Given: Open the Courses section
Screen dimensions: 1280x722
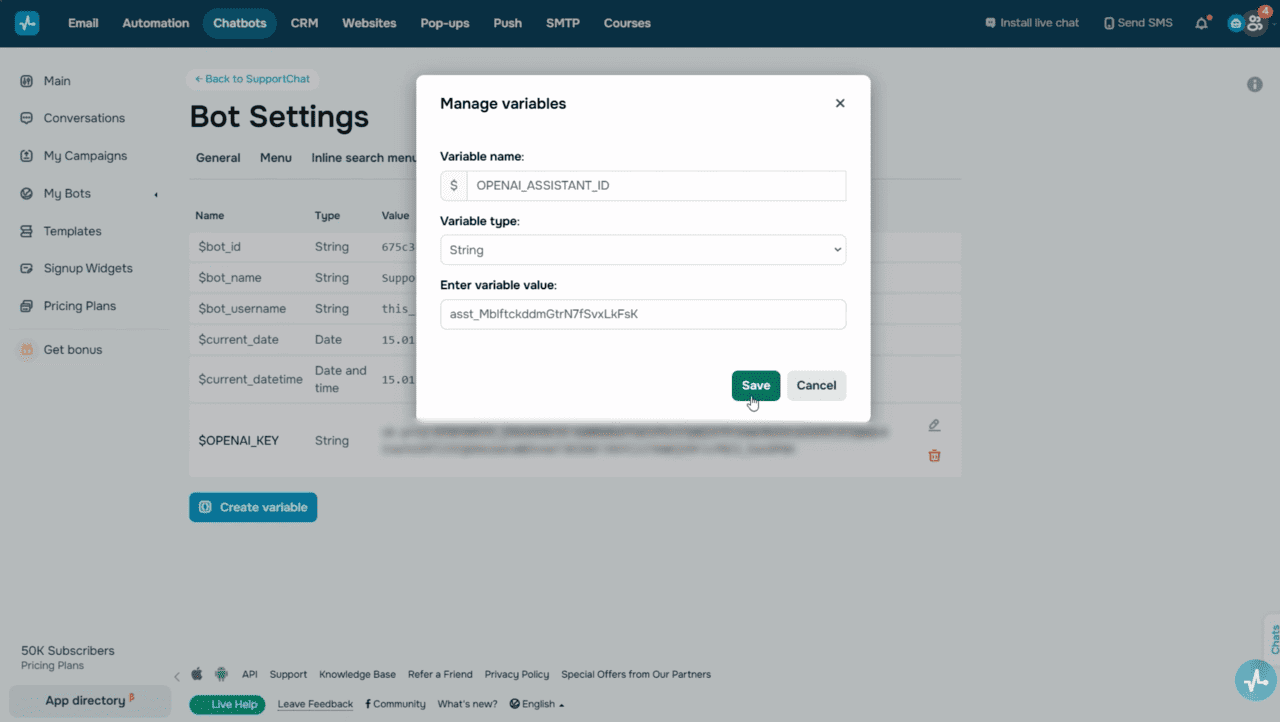Looking at the screenshot, I should pyautogui.click(x=627, y=23).
